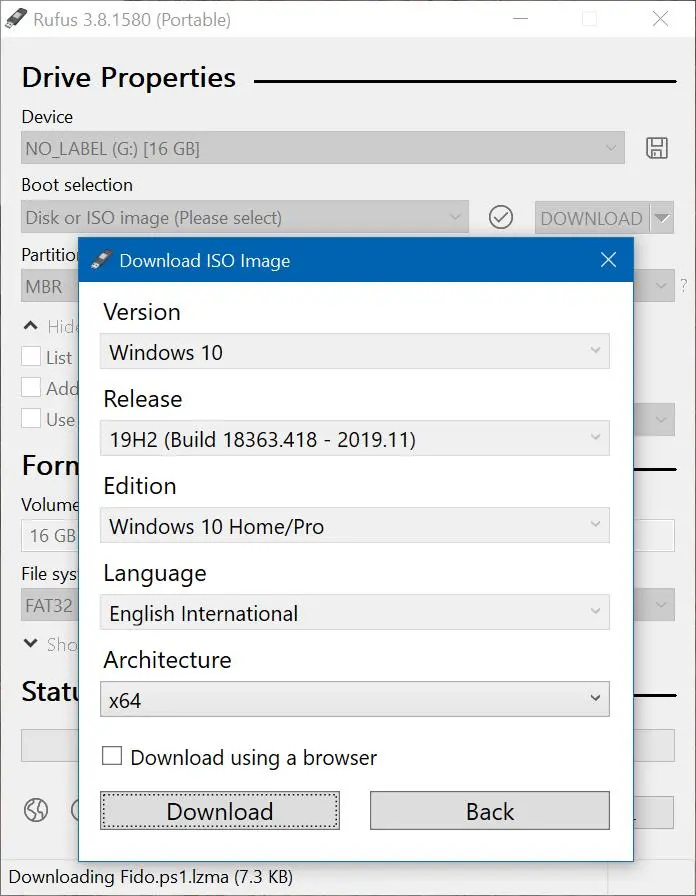
Task: Click the status text Downloading Fido.ps1.lzma
Action: [x=151, y=877]
